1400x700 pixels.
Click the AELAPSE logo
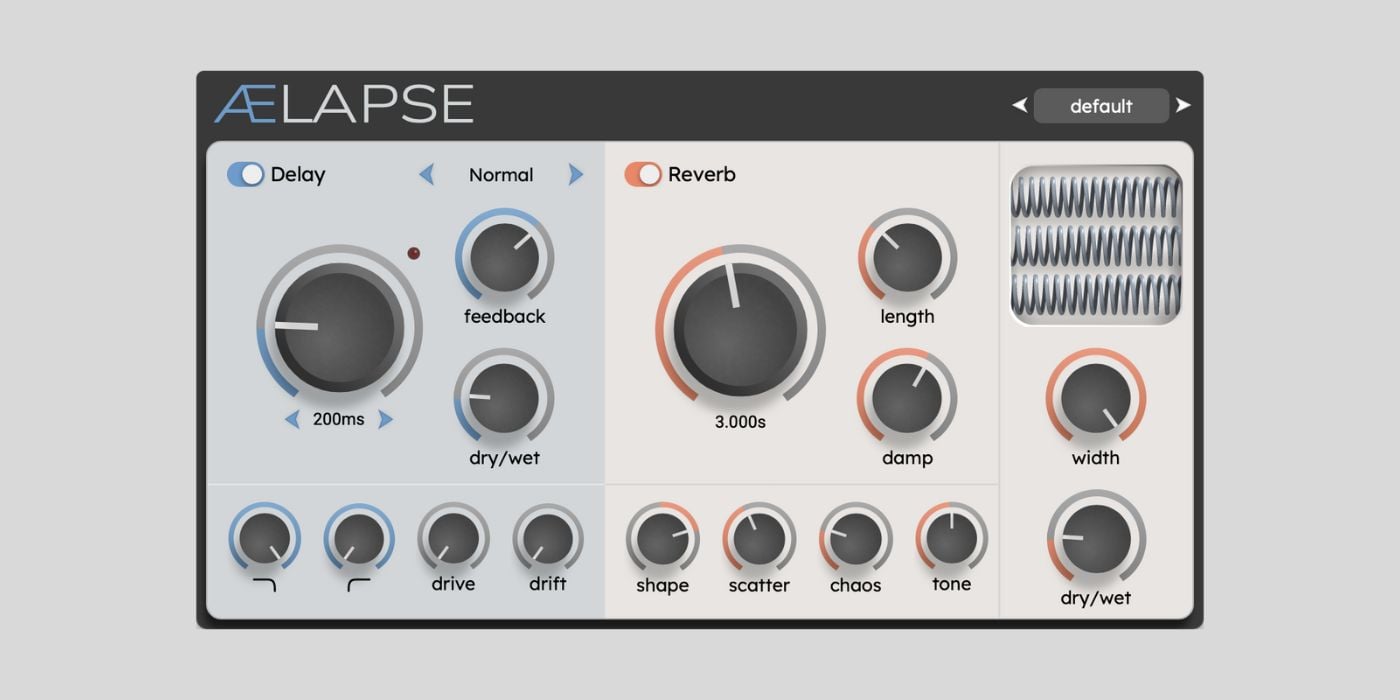tap(344, 105)
